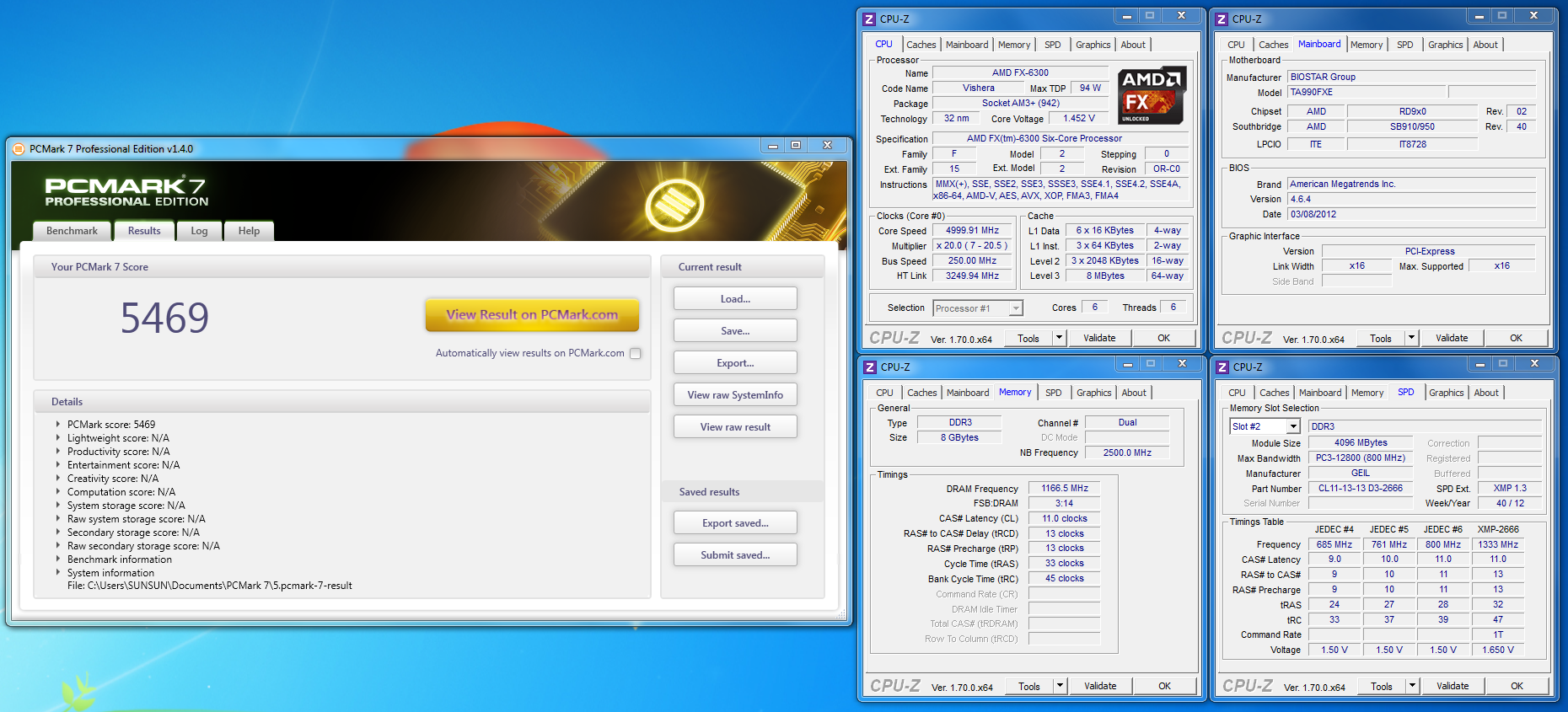Click the result file path text
The image size is (1568, 712).
[210, 586]
